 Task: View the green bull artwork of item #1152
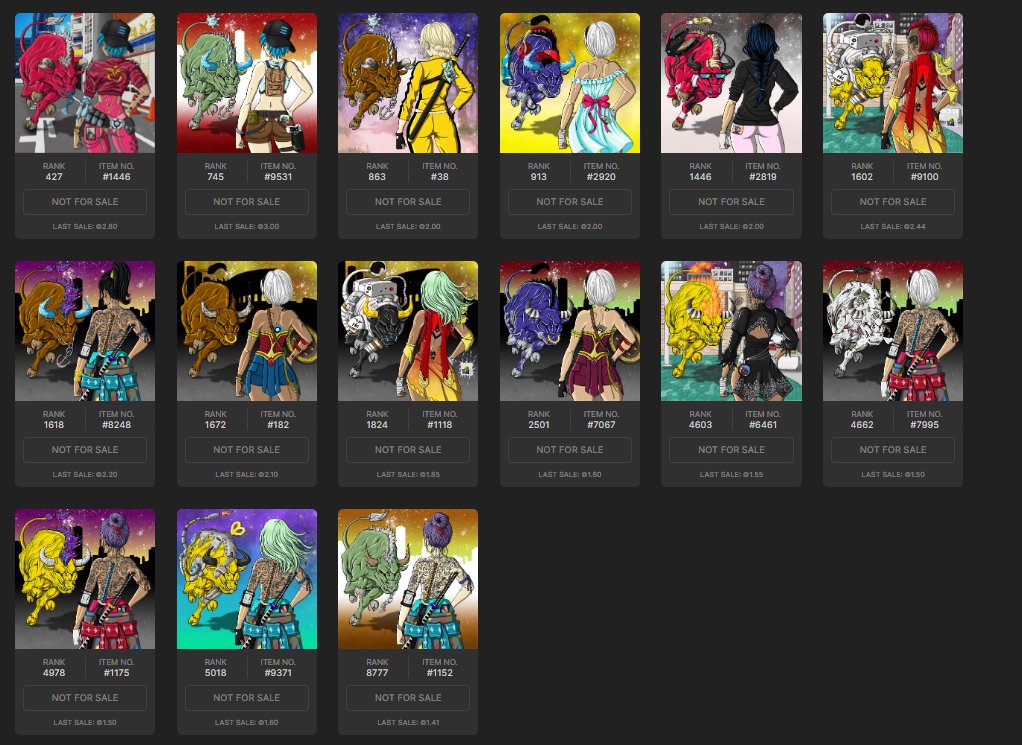click(408, 579)
